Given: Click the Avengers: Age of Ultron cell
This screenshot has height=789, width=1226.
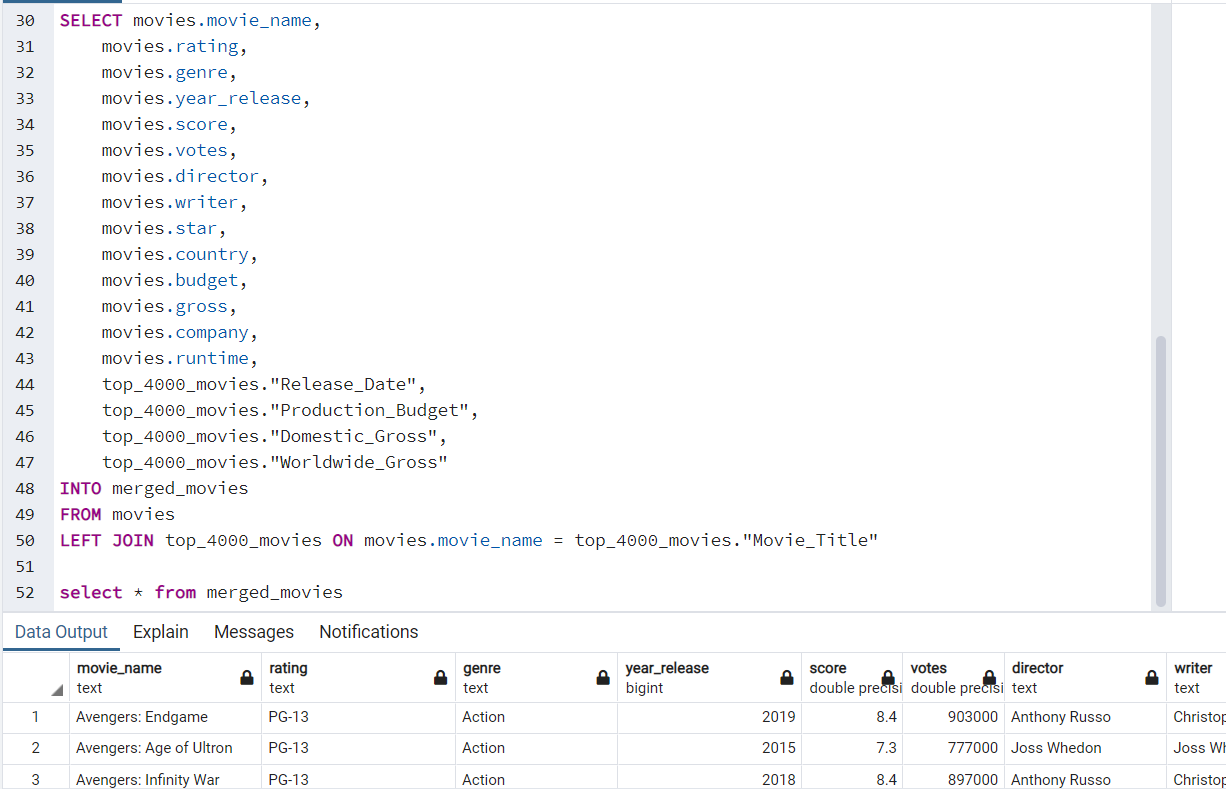Looking at the screenshot, I should (165, 748).
